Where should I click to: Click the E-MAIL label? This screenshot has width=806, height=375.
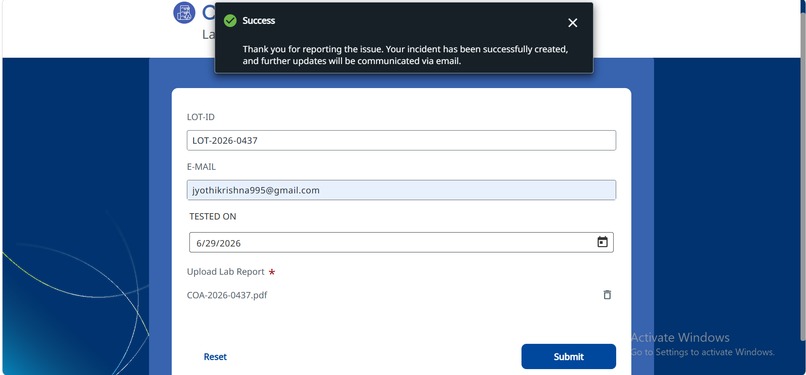click(201, 167)
